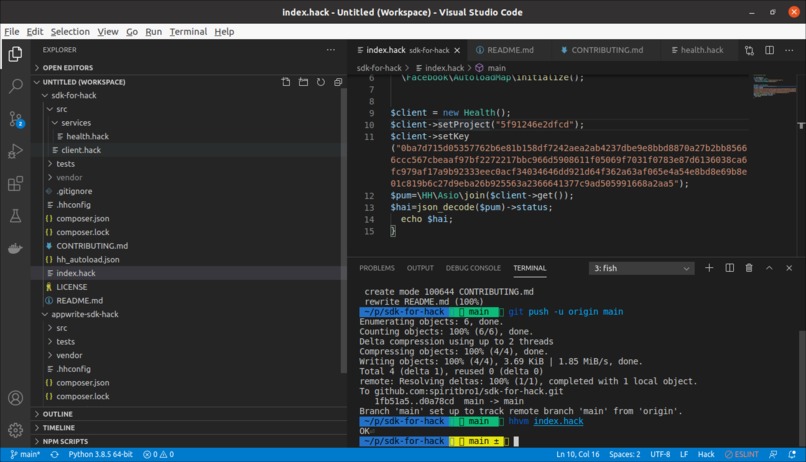Open the LICENSE file
Viewport: 806px width, 462px height.
(x=71, y=287)
